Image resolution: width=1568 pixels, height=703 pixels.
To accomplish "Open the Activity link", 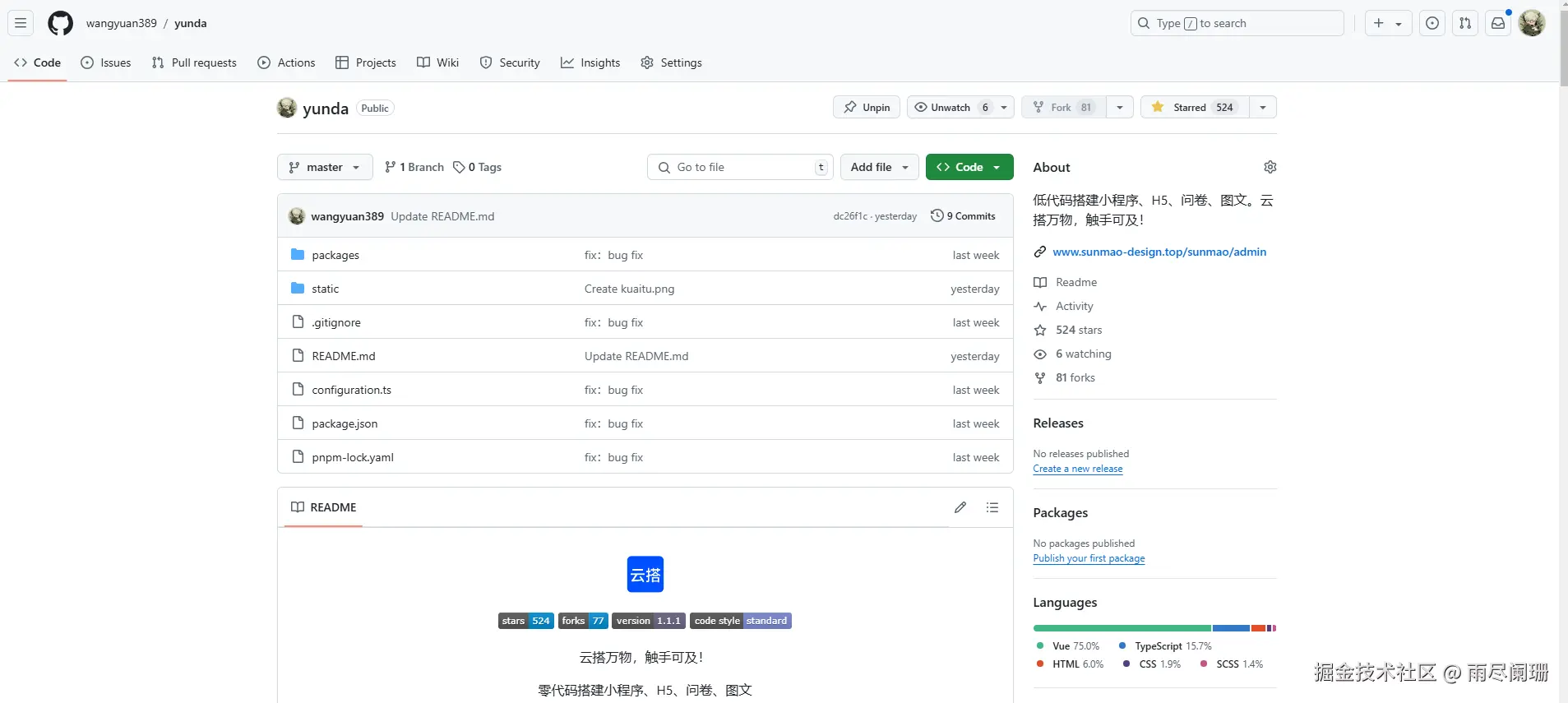I will (1074, 306).
